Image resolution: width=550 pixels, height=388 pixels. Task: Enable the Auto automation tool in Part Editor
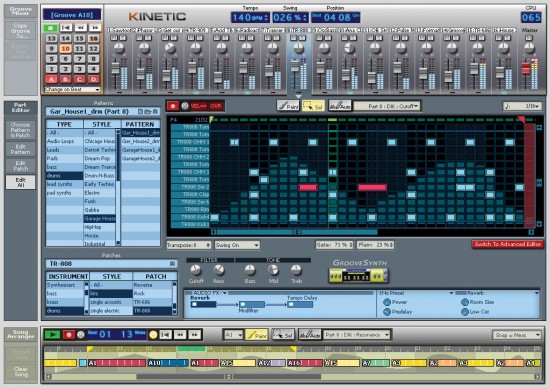tap(340, 106)
